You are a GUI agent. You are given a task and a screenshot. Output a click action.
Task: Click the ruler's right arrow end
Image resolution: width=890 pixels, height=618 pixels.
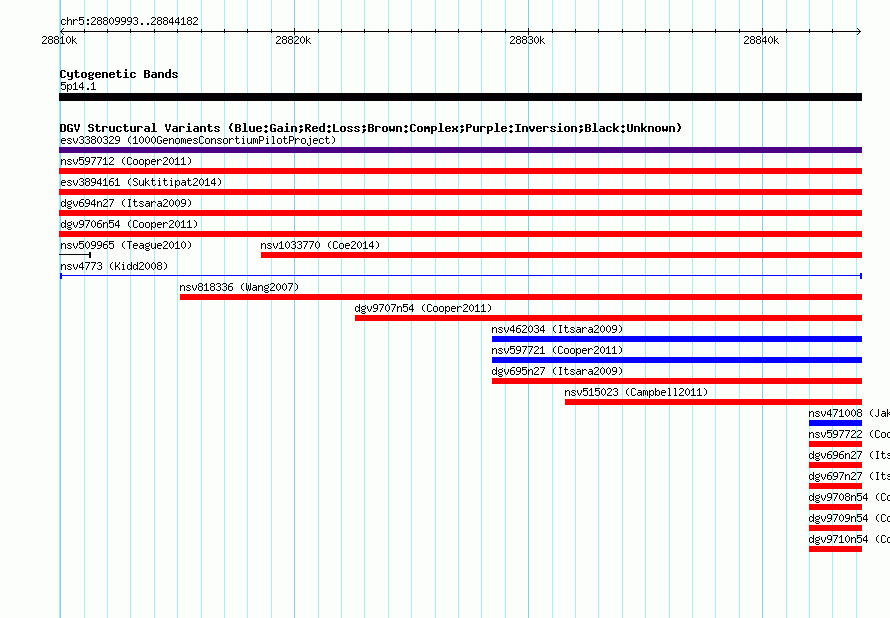point(859,31)
